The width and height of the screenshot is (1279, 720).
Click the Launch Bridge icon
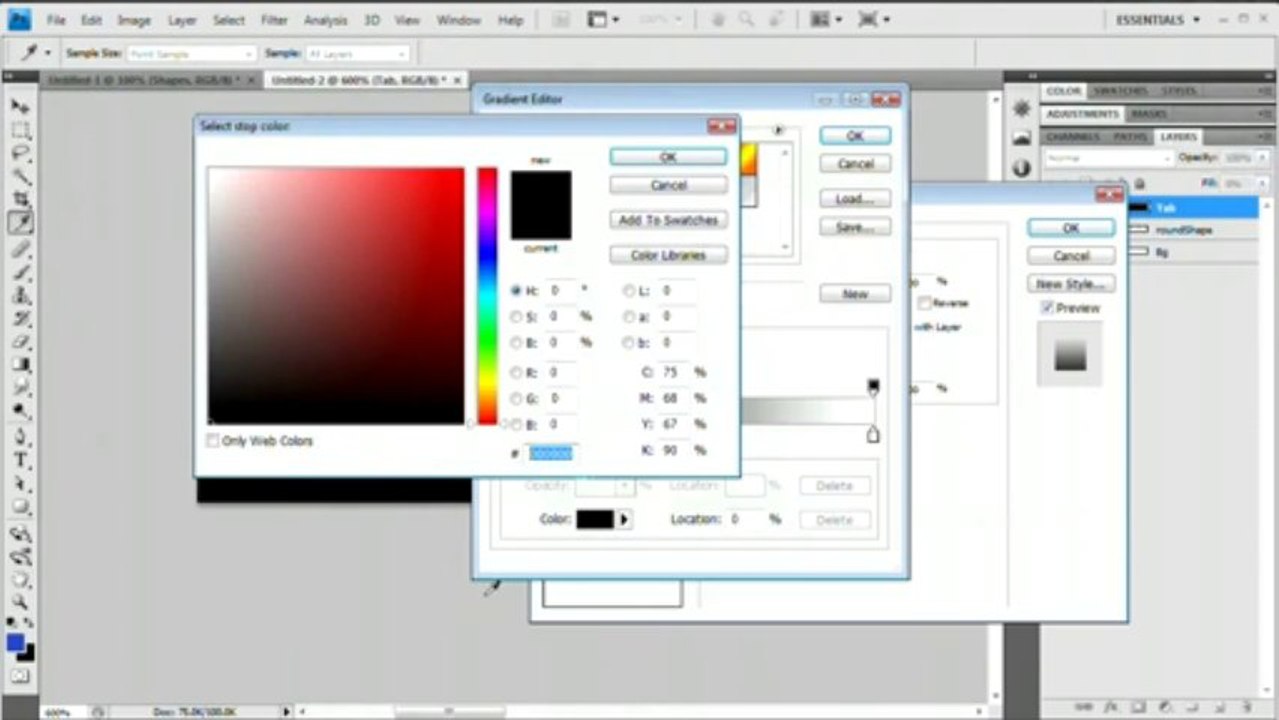(562, 20)
